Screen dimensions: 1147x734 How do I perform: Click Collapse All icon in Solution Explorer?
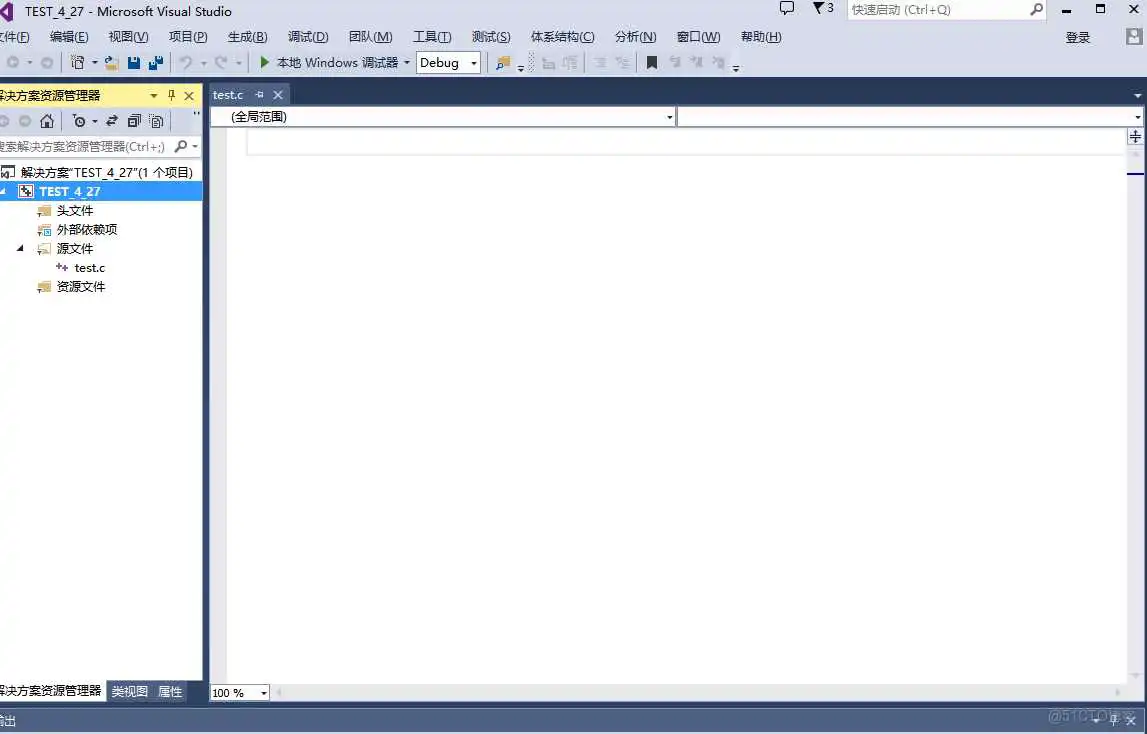click(134, 121)
